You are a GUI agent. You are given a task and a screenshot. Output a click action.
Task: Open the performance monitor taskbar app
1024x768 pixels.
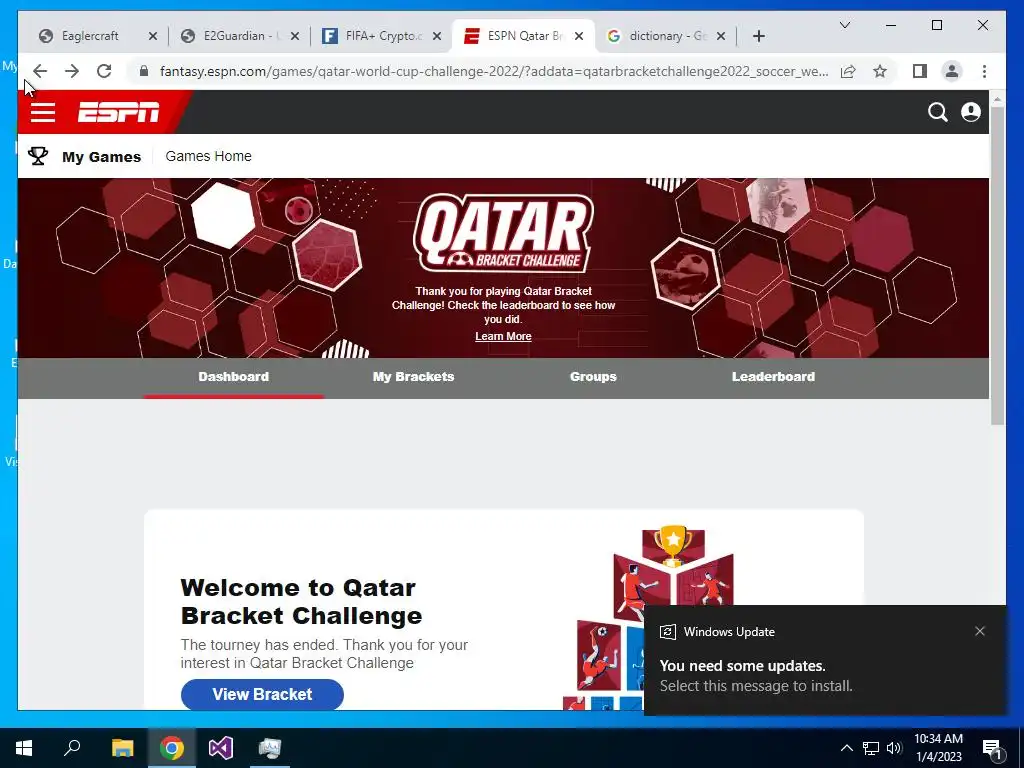(269, 748)
